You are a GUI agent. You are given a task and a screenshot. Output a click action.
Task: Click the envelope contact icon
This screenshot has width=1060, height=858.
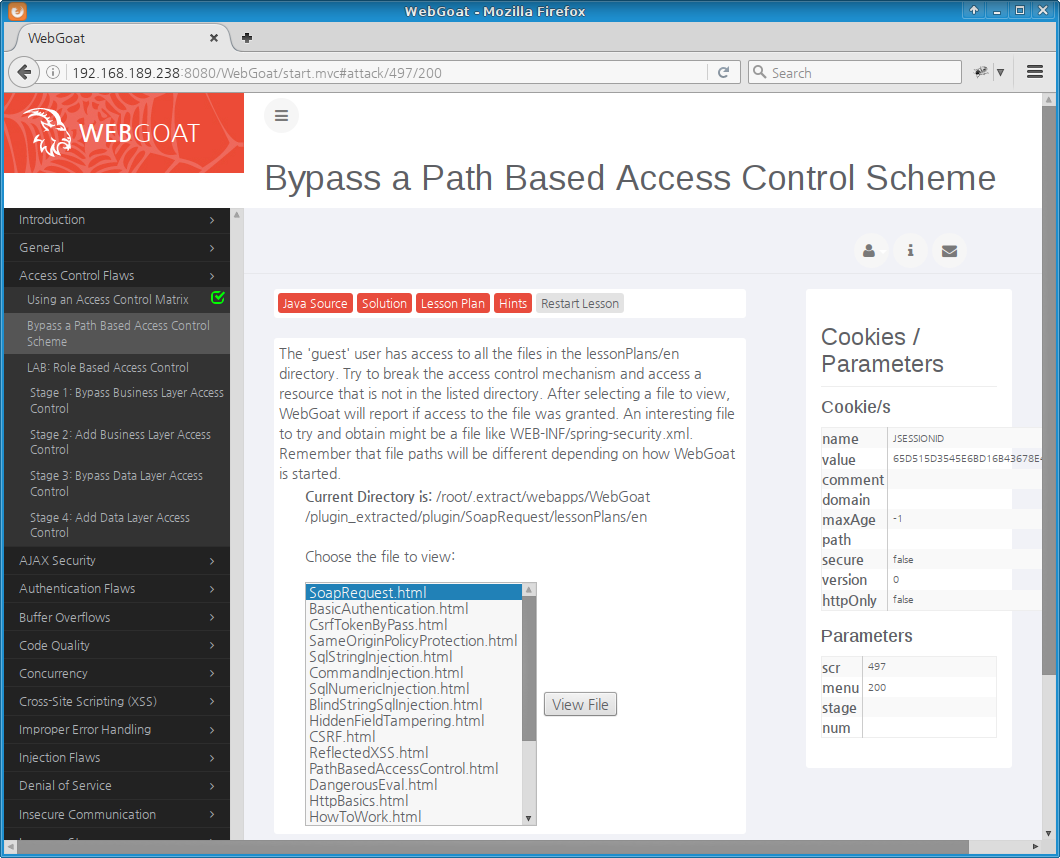click(x=949, y=251)
